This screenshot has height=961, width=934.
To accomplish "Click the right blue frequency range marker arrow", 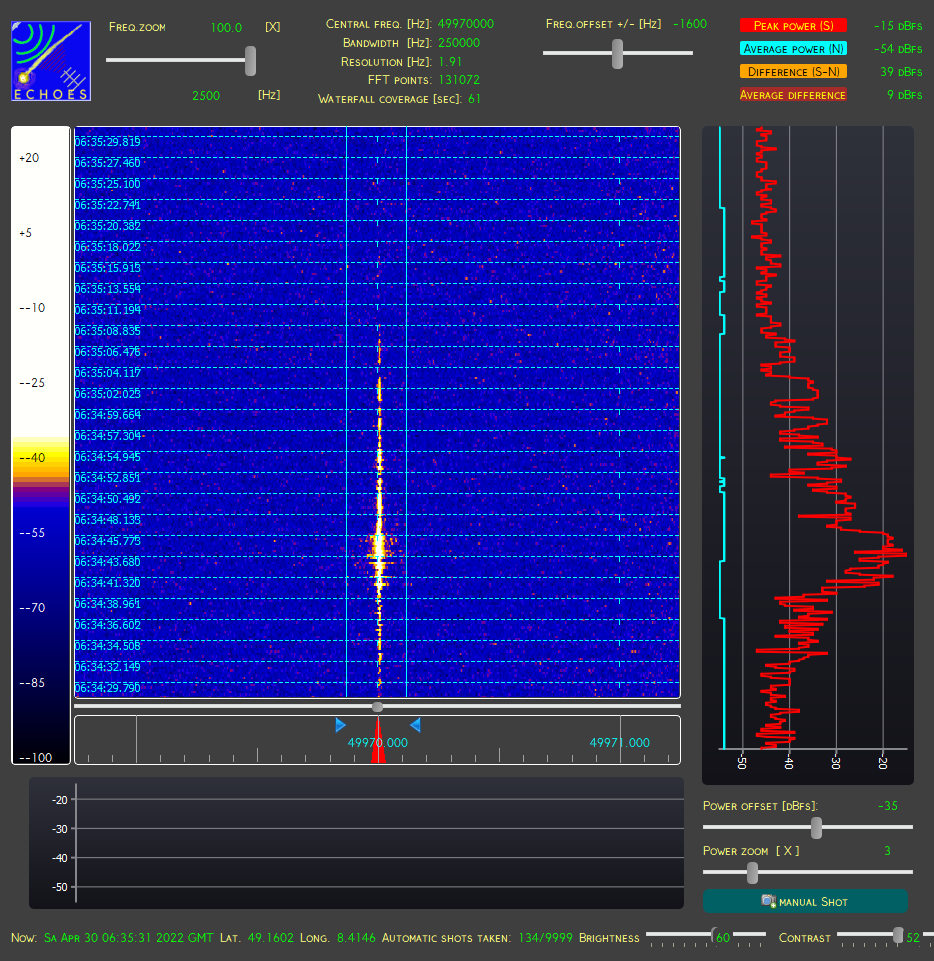I will [416, 725].
